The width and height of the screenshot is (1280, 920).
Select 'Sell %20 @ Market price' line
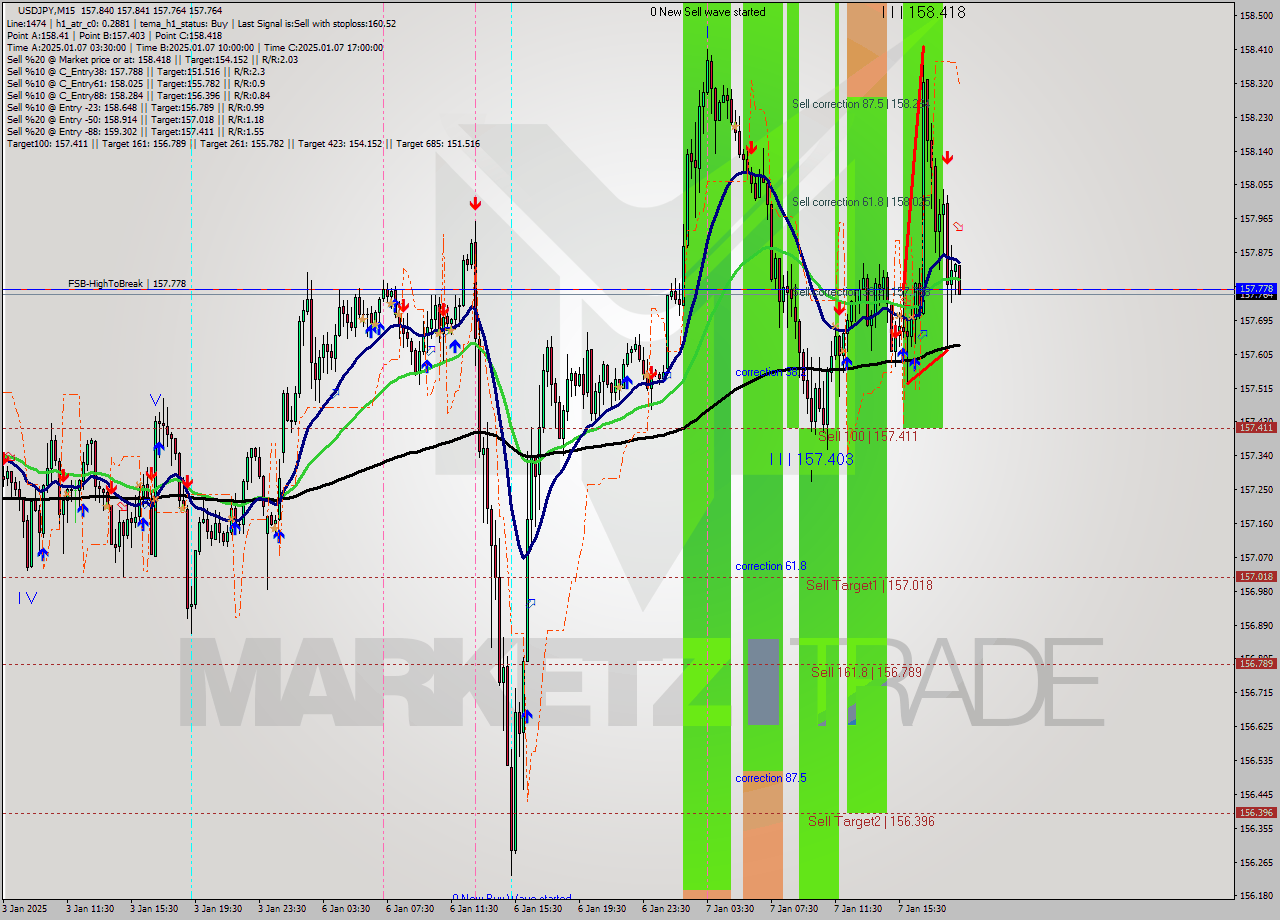tap(152, 59)
